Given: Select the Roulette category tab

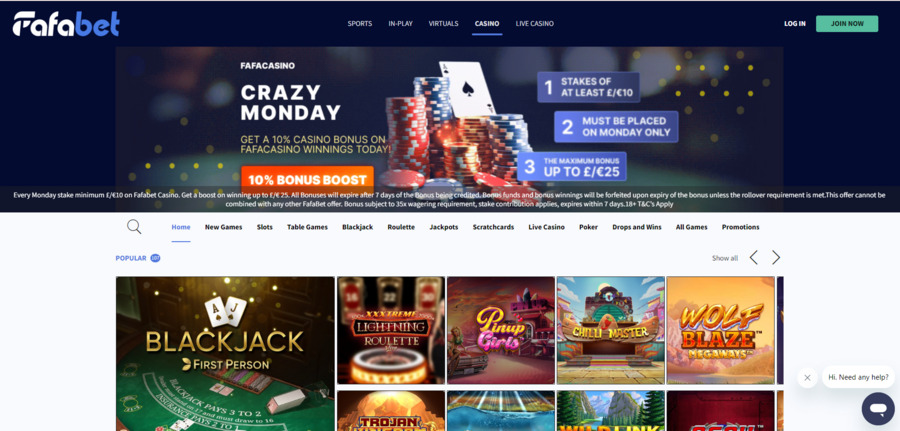Looking at the screenshot, I should [401, 227].
